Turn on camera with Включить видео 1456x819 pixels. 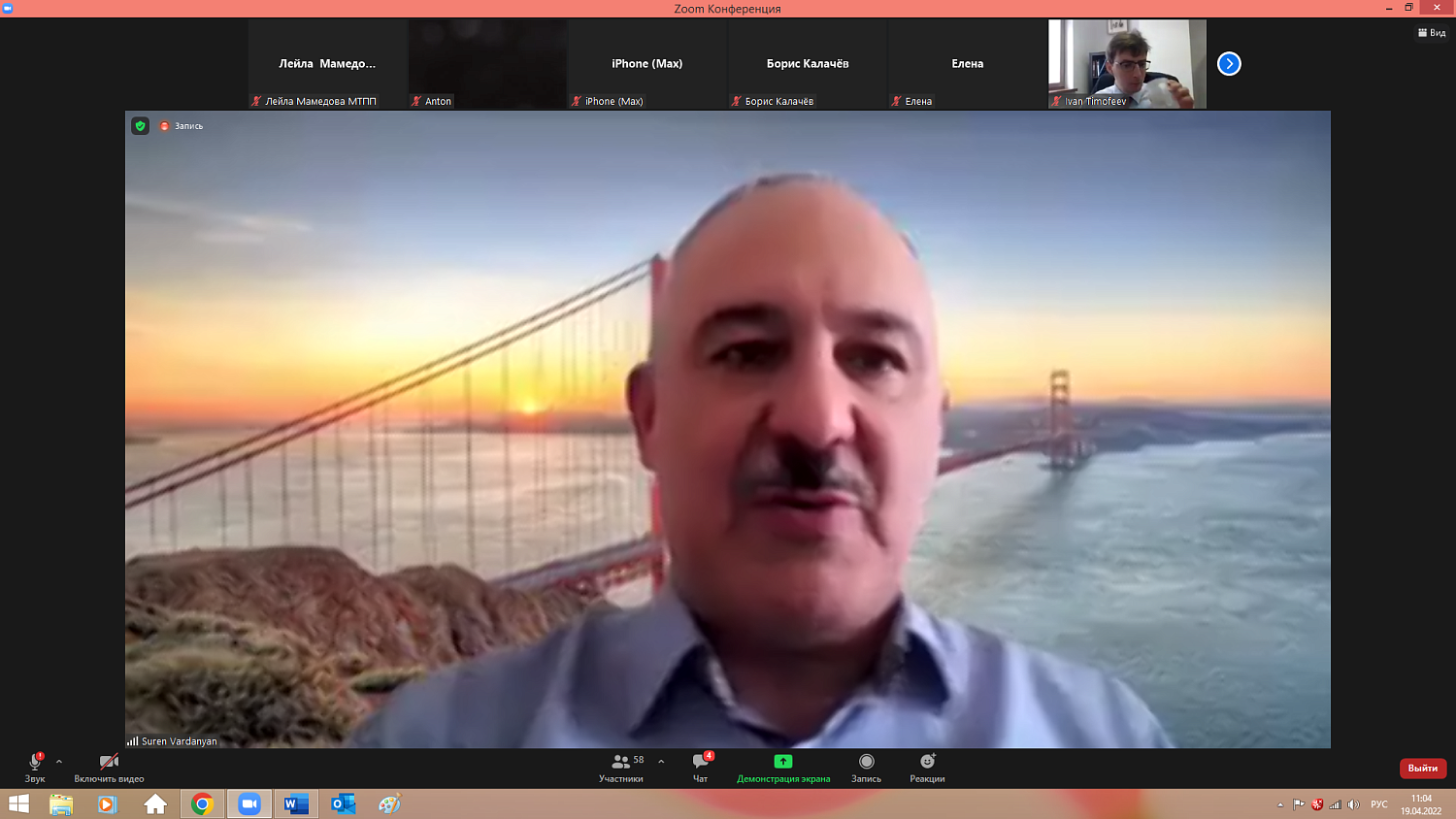pos(109,763)
